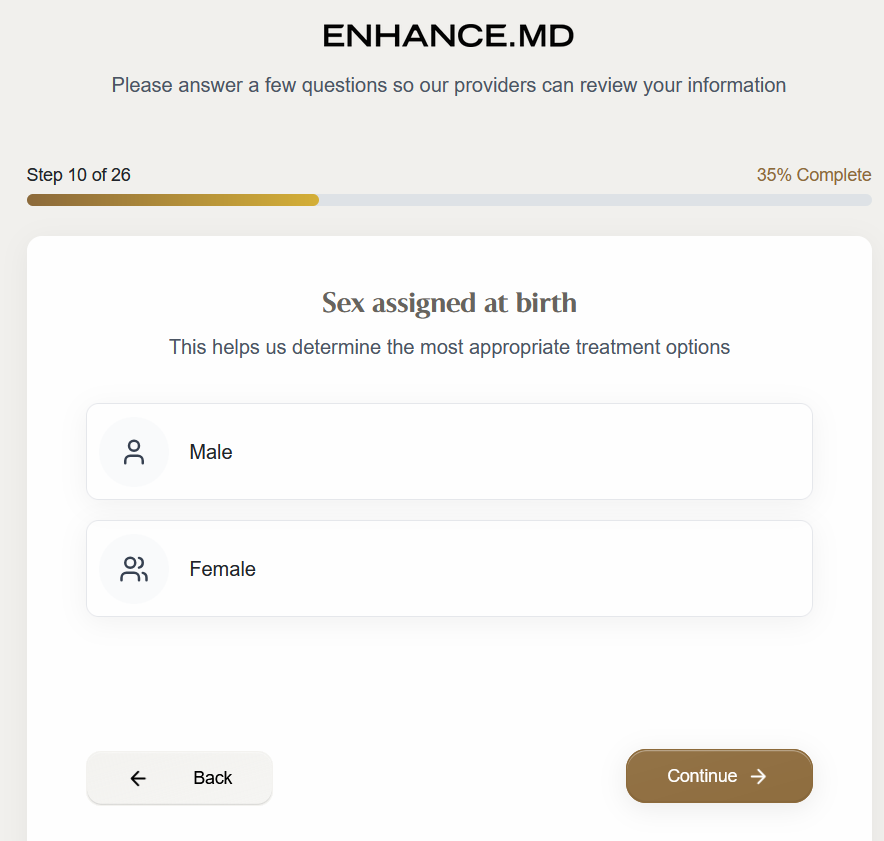Image resolution: width=884 pixels, height=841 pixels.
Task: Click the "Male" text label
Action: (x=211, y=452)
